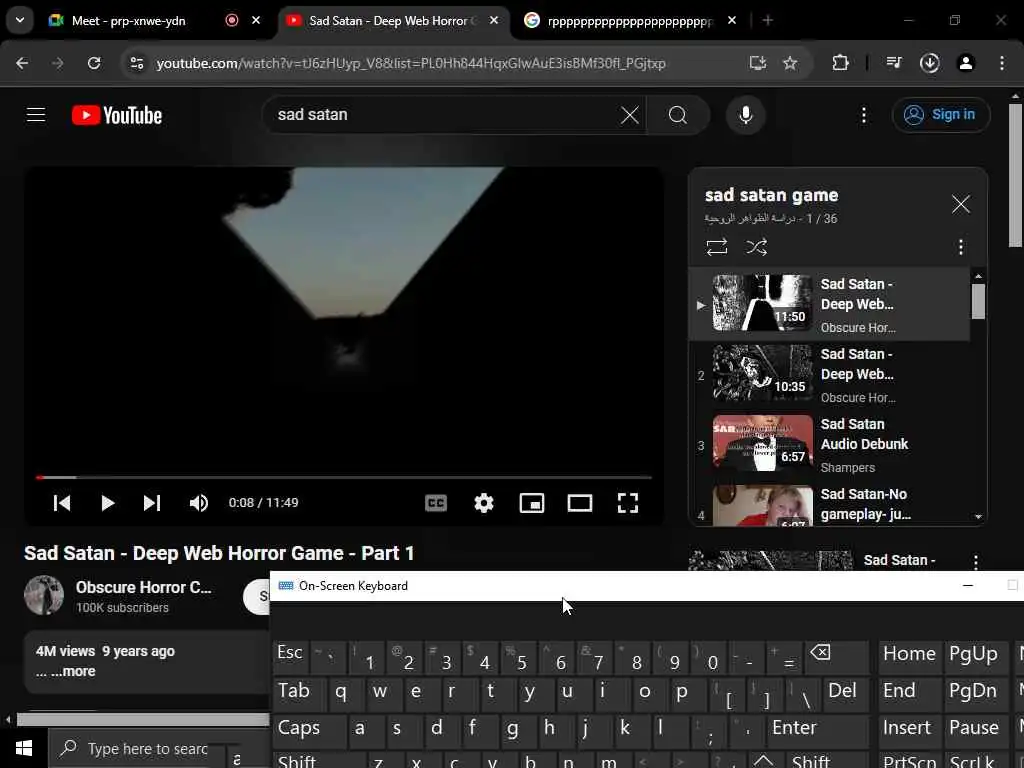The height and width of the screenshot is (768, 1024).
Task: Sign in to YouTube
Action: [x=940, y=115]
